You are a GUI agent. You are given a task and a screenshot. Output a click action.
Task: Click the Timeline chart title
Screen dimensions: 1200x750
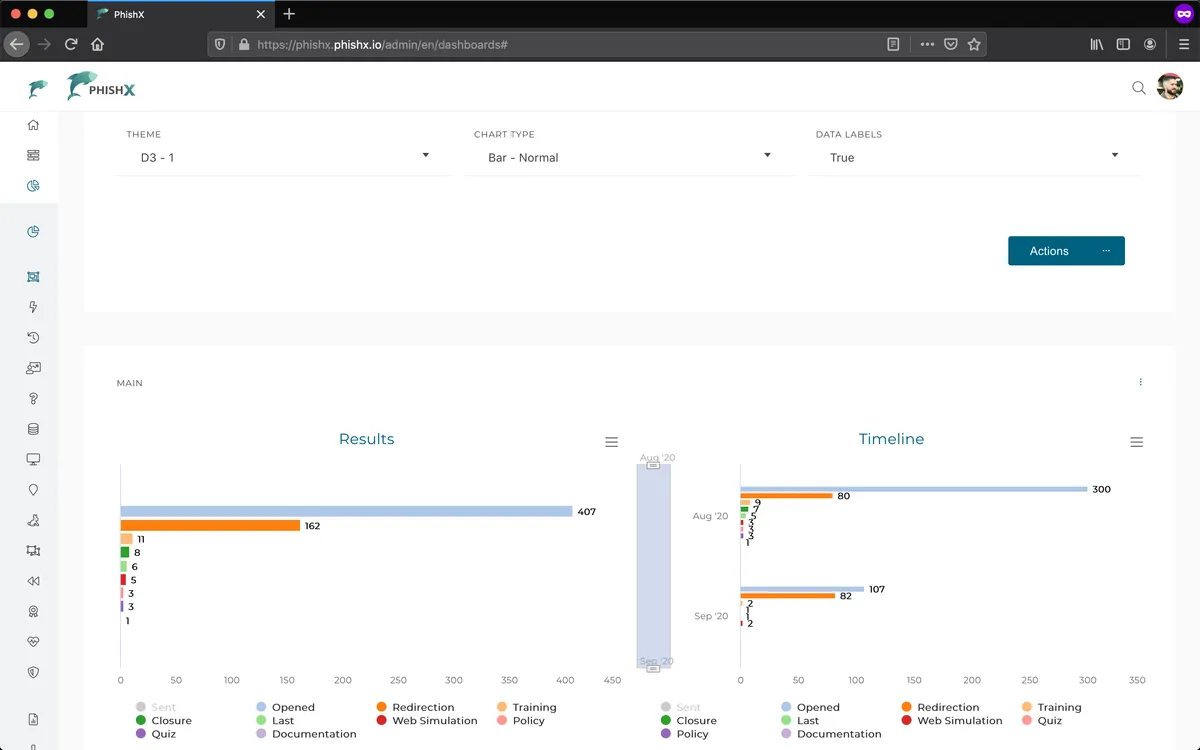coord(891,439)
